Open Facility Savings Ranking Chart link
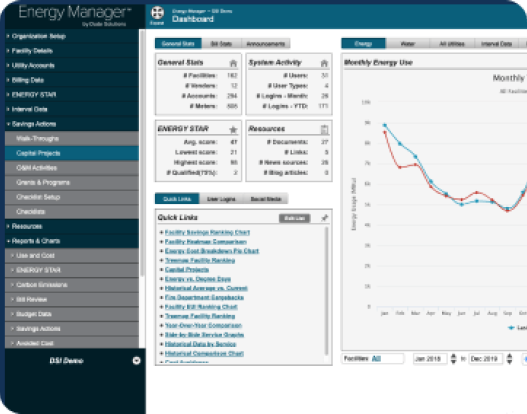527x414 pixels. pyautogui.click(x=207, y=232)
